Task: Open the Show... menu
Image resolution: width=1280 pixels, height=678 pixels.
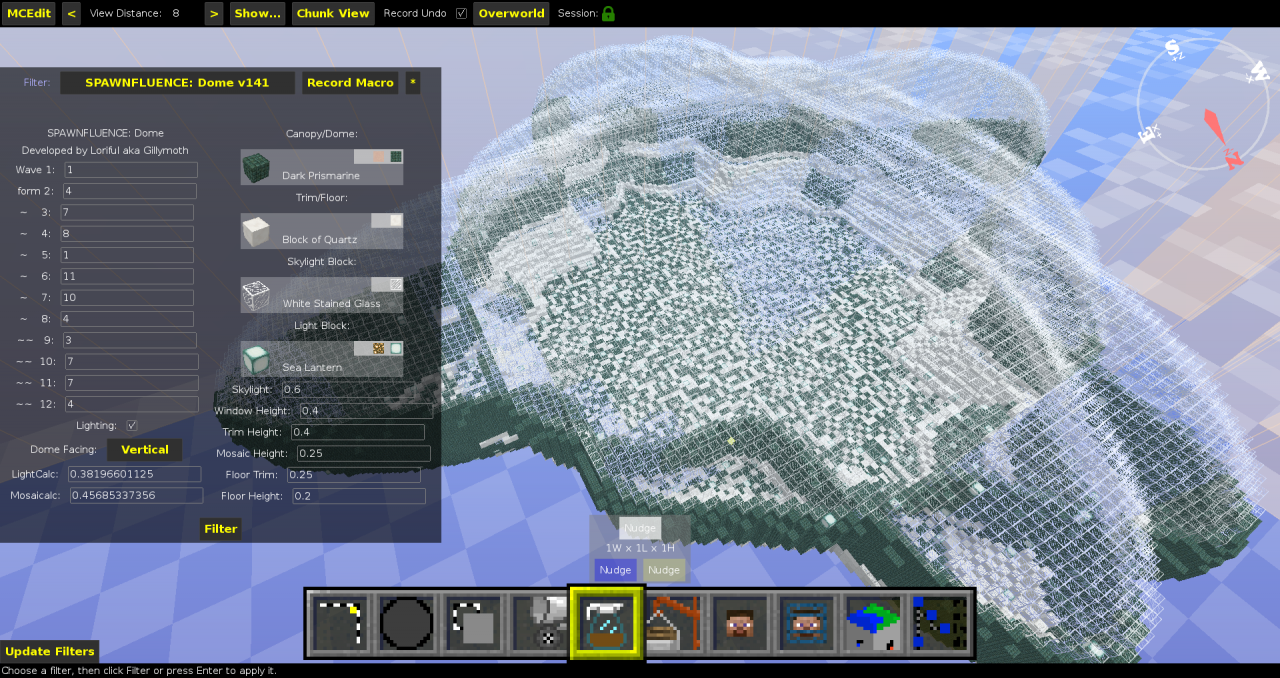Action: 257,13
